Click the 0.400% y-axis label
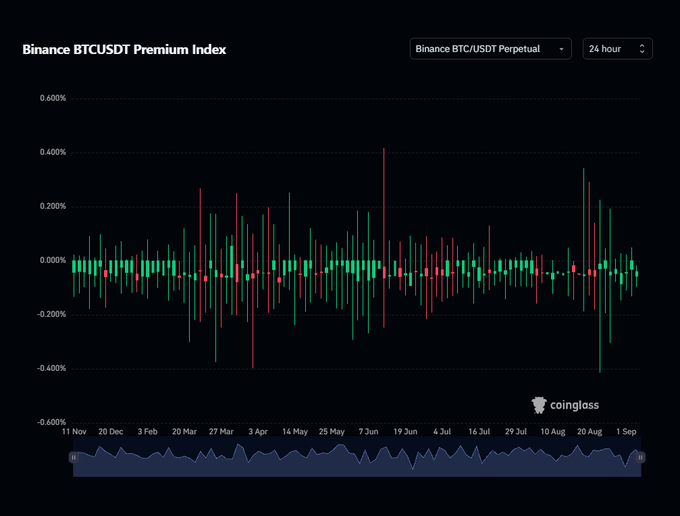Screen dimensions: 680x516 click(53, 152)
